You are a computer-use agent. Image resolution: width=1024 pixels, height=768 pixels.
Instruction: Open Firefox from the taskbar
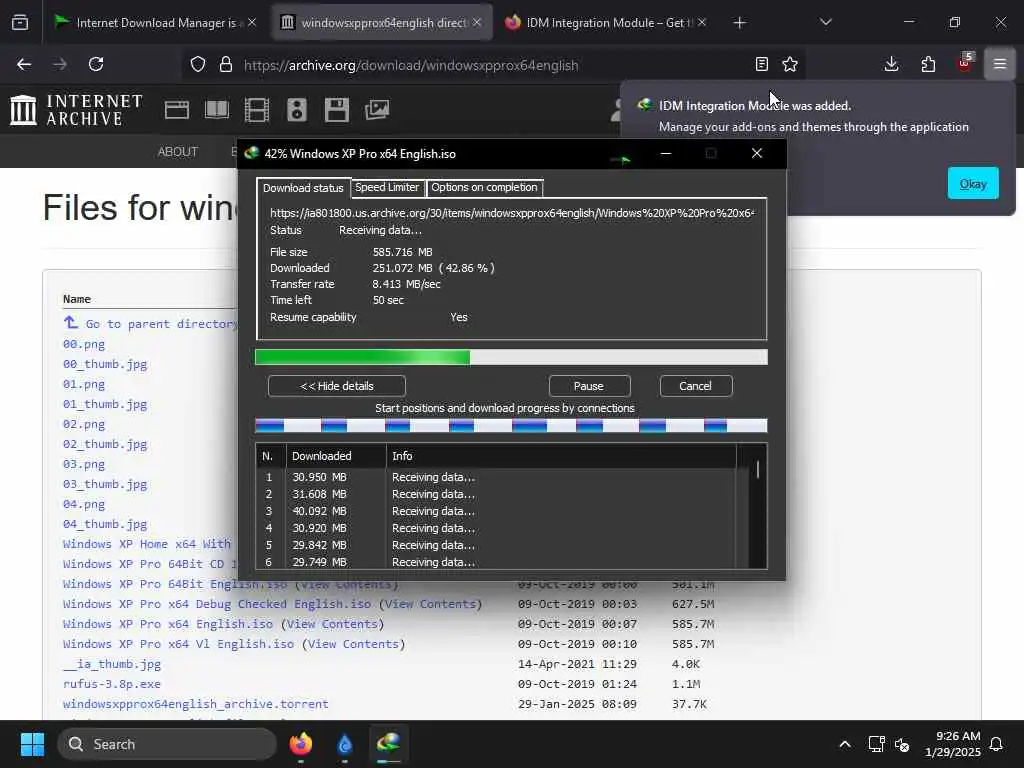(300, 744)
